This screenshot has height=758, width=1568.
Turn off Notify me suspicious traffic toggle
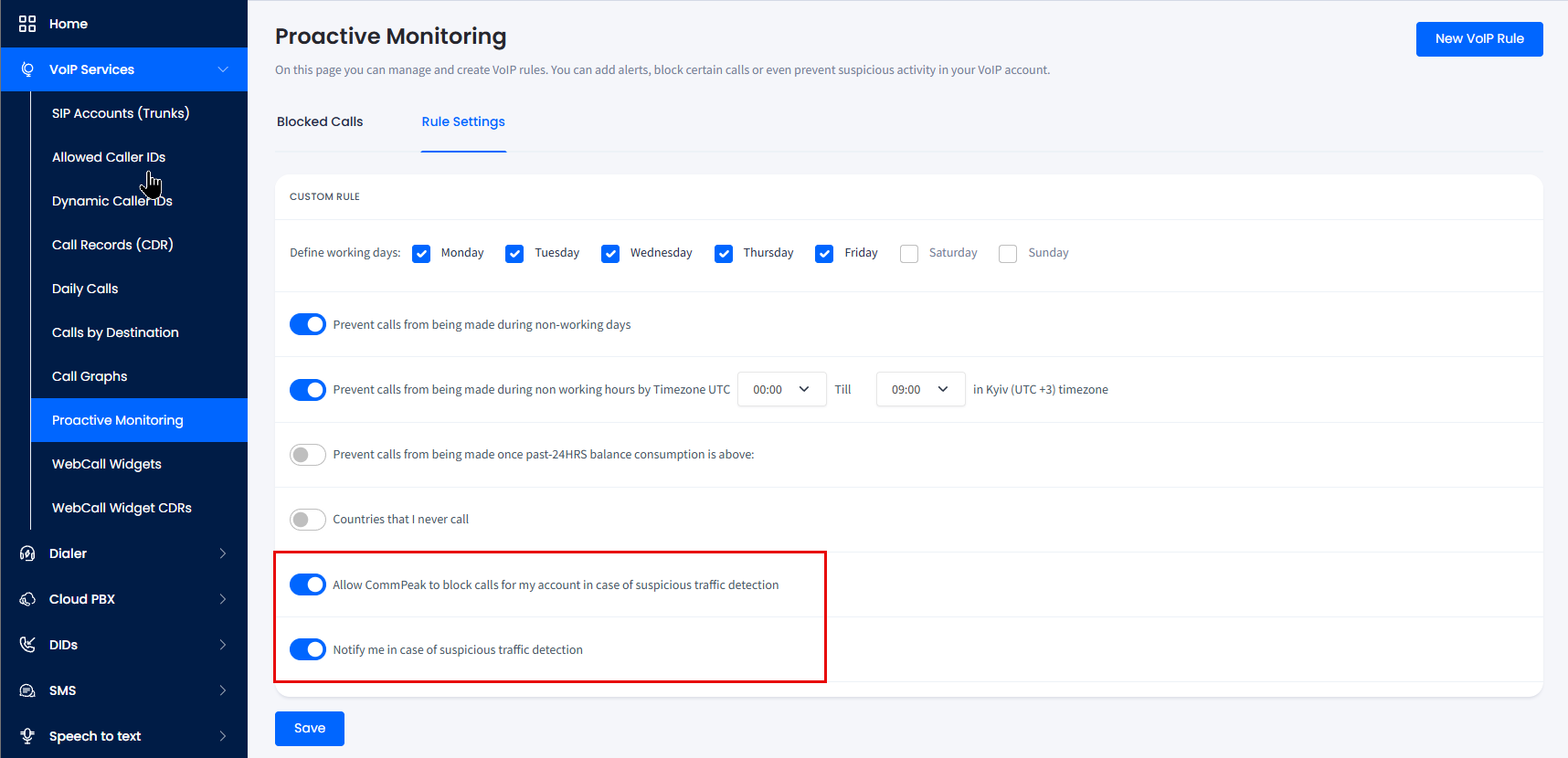[x=308, y=649]
